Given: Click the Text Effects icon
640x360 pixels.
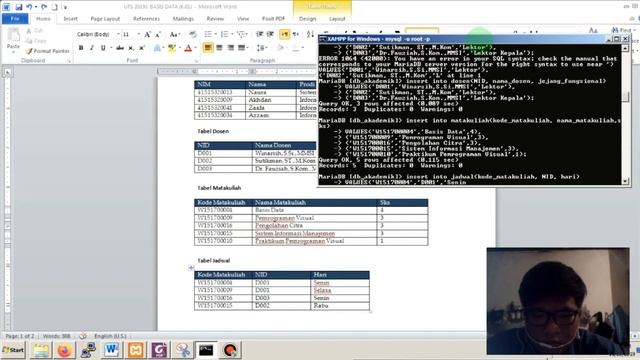Looking at the screenshot, I should click(x=157, y=48).
